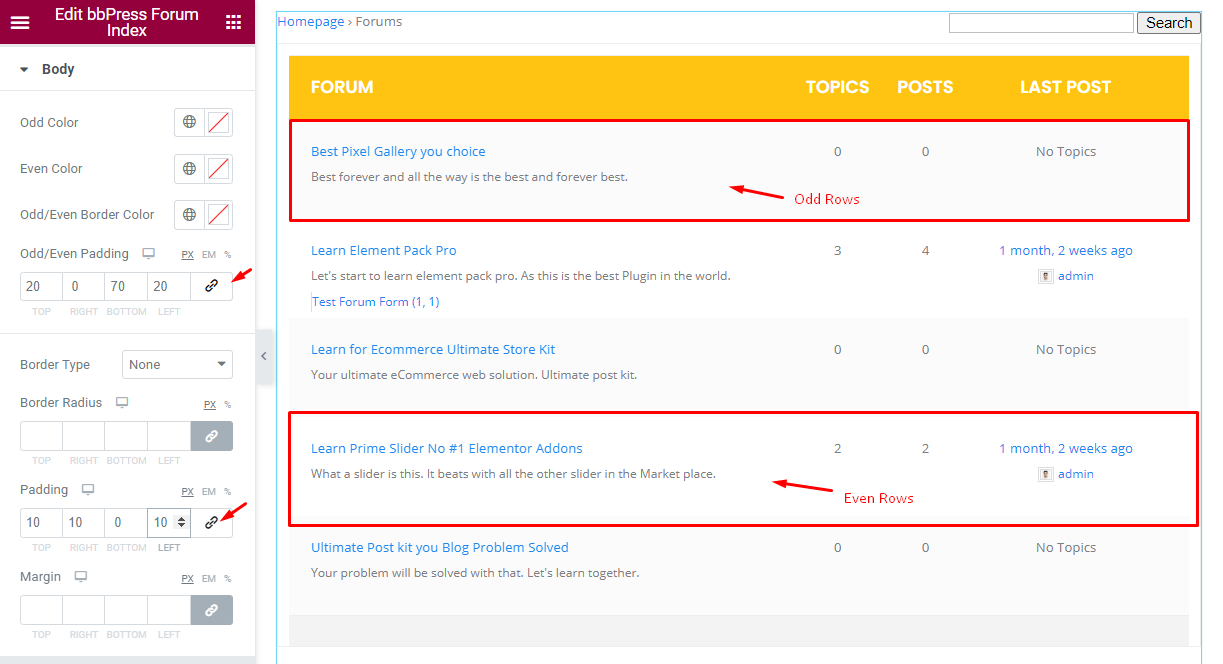
Task: Click the Odd Color swatch
Action: [214, 122]
